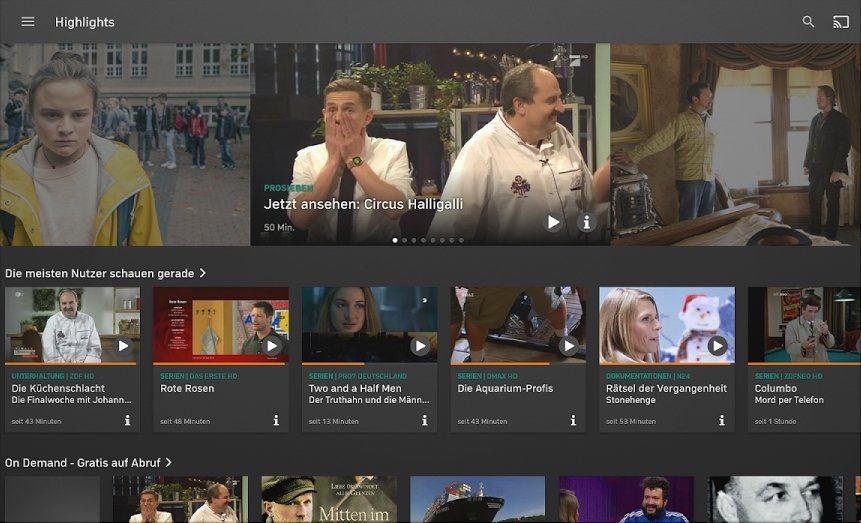Show info for Circus Halligalli banner
The width and height of the screenshot is (861, 523).
coord(586,222)
